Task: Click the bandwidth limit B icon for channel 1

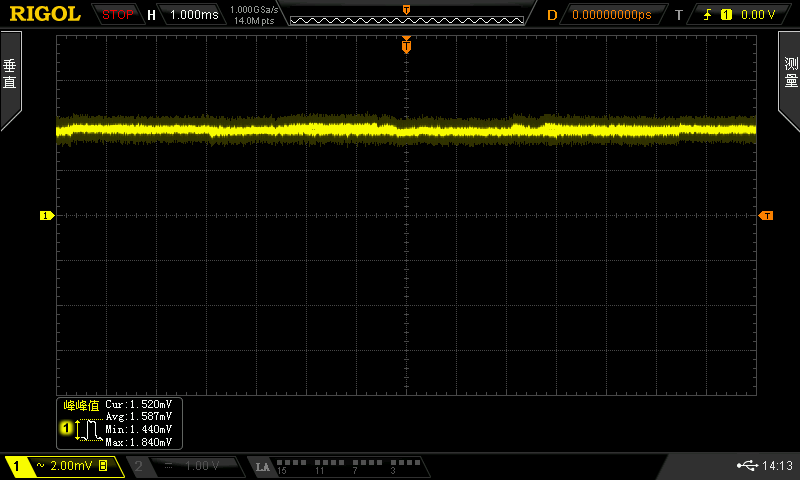Action: coord(103,465)
